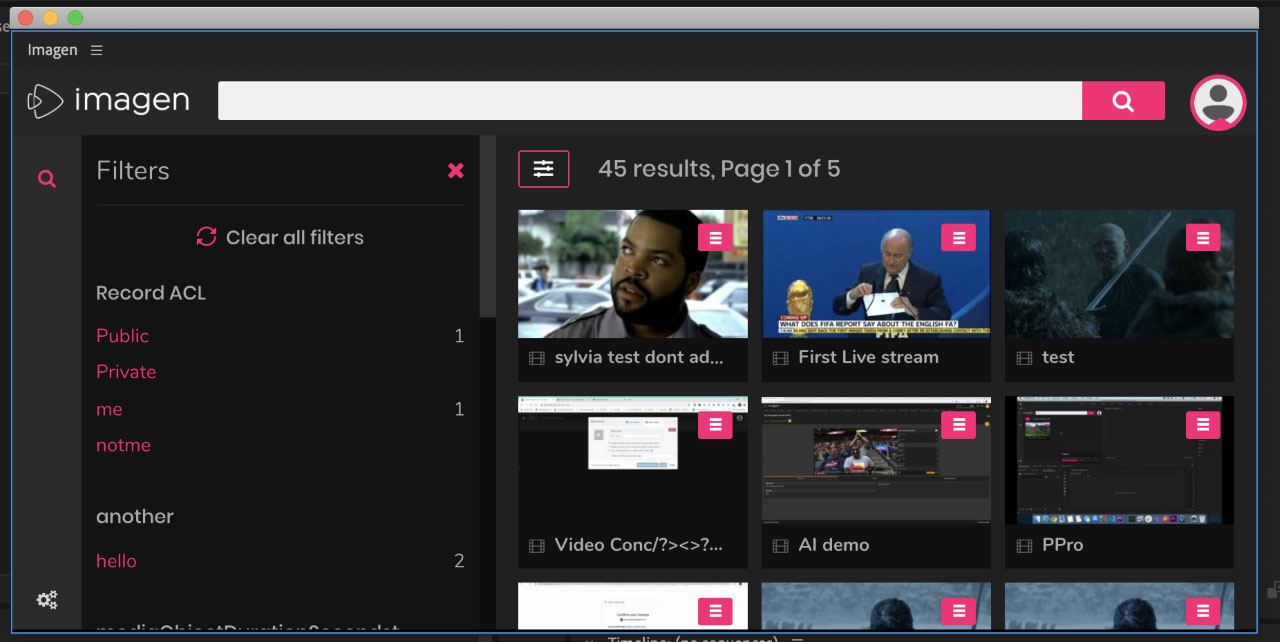Viewport: 1280px width, 642px height.
Task: Open the Imagen panel hamburger menu
Action: pos(96,50)
